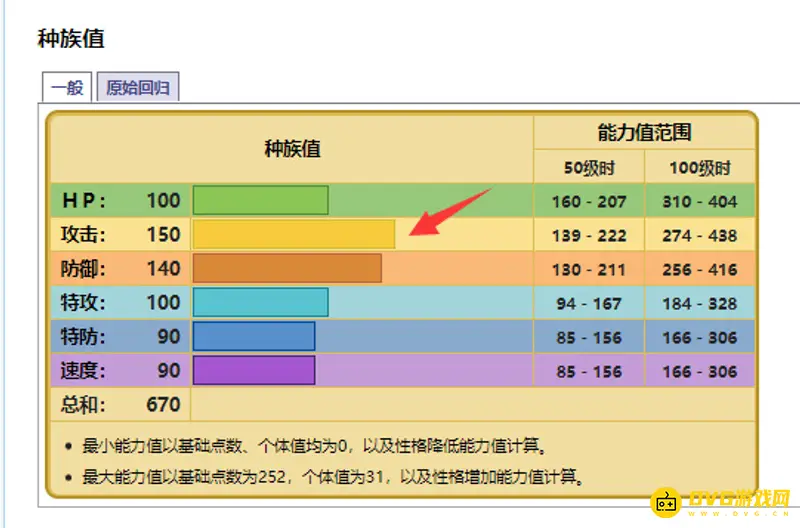This screenshot has height=528, width=800.
Task: Click the green HP stat bar
Action: [x=260, y=200]
